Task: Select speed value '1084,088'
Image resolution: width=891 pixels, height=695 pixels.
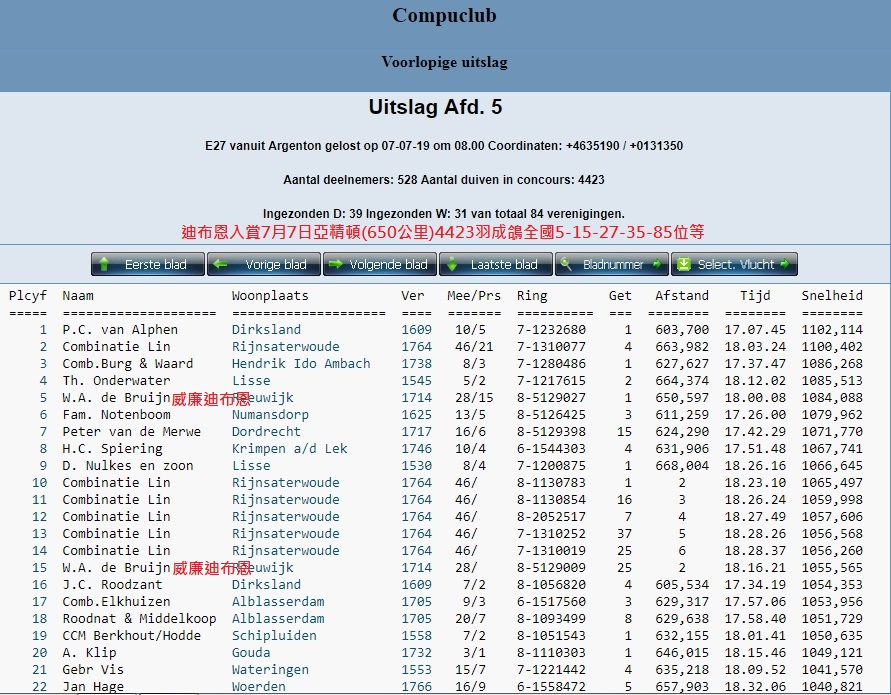Action: pyautogui.click(x=832, y=398)
